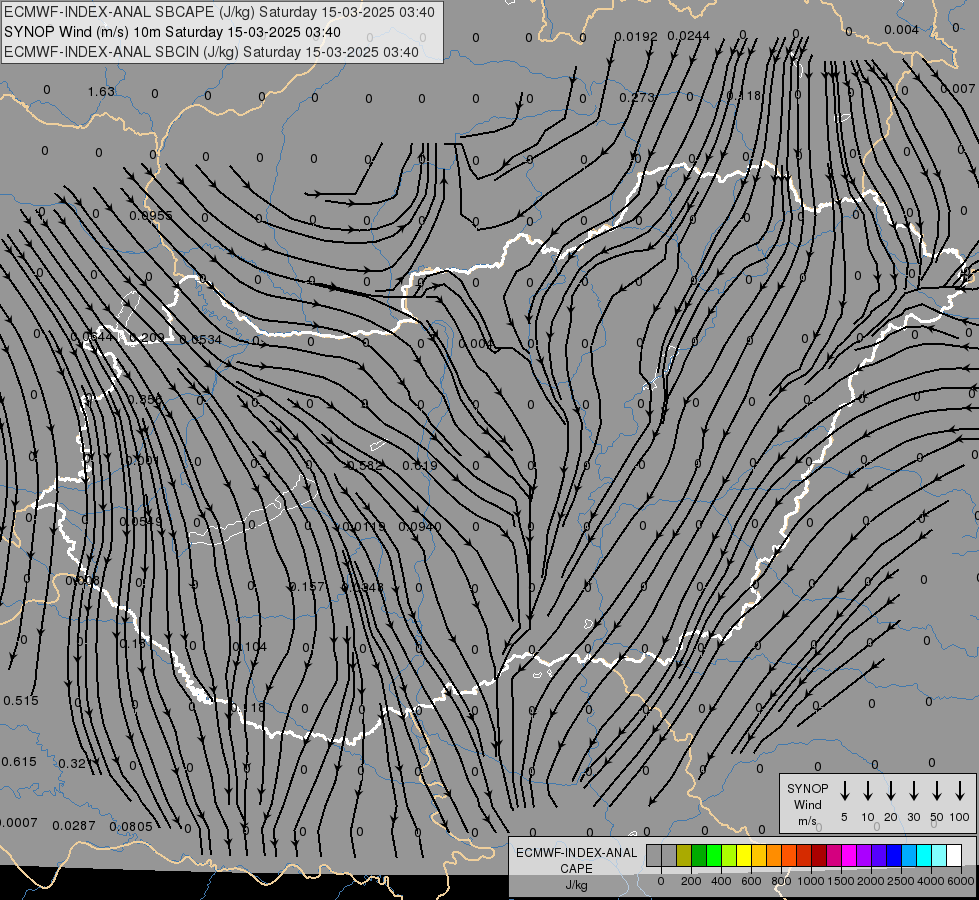This screenshot has height=900, width=979.
Task: Click the 2500 tick label in legend
Action: click(901, 881)
